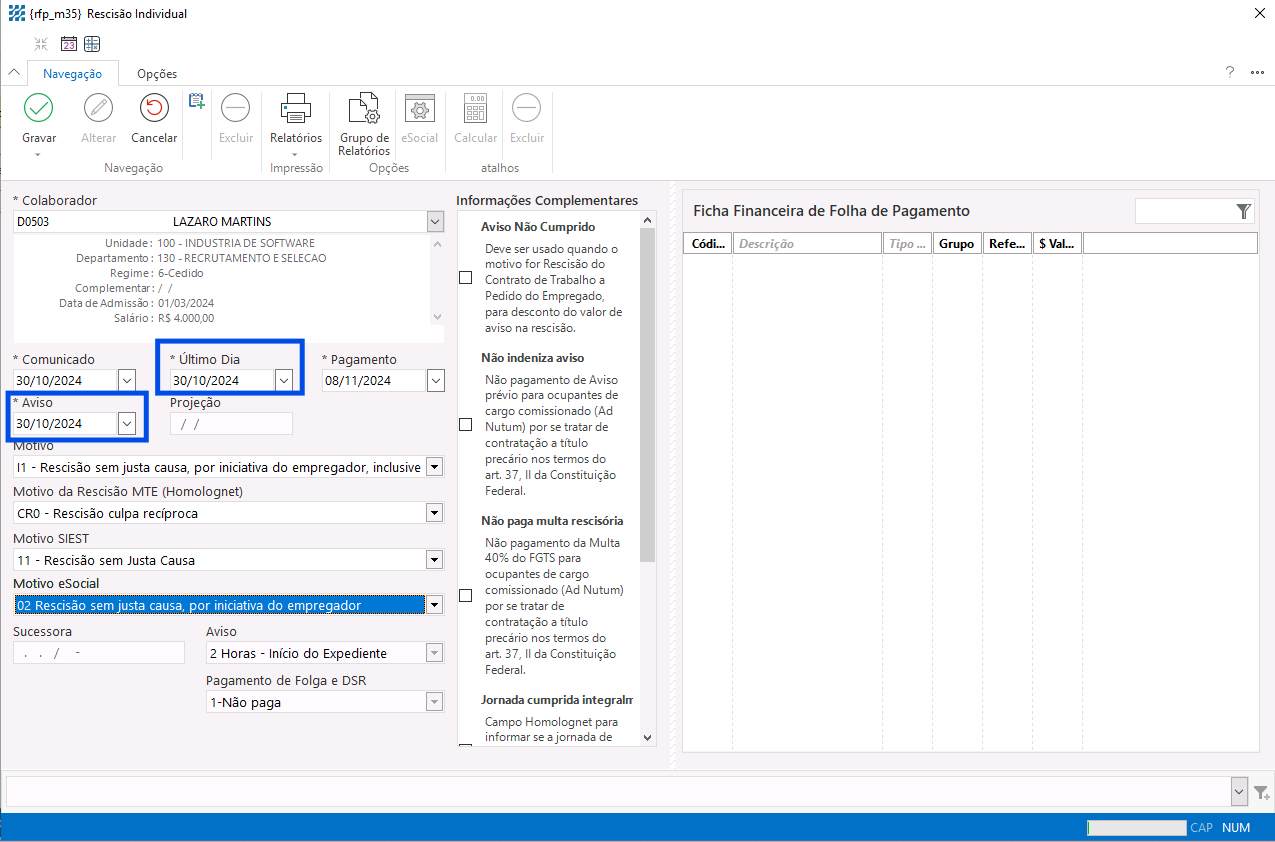This screenshot has height=842, width=1275.
Task: Tick the Não paga multa rescisória checkbox
Action: [x=465, y=596]
